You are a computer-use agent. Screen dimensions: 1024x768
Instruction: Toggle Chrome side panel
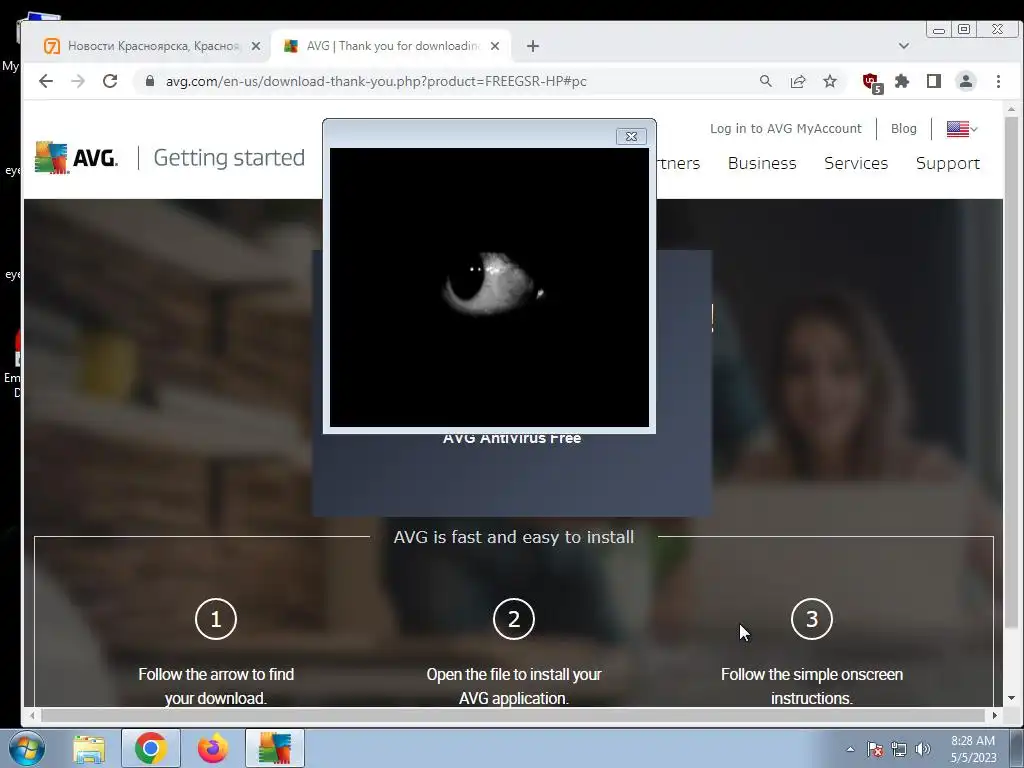click(934, 81)
